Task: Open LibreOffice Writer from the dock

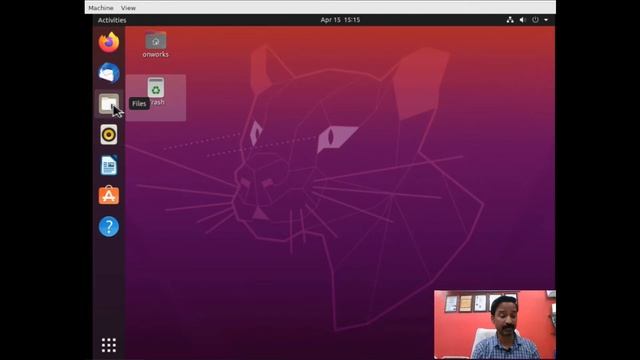Action: pyautogui.click(x=109, y=165)
